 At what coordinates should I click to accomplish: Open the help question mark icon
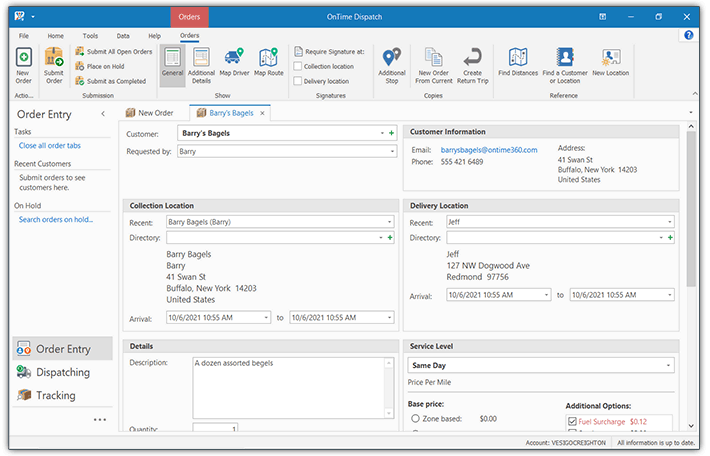[x=689, y=35]
